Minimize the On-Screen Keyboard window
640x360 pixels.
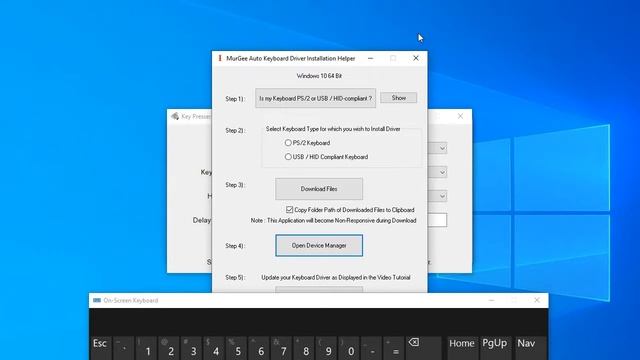491,300
